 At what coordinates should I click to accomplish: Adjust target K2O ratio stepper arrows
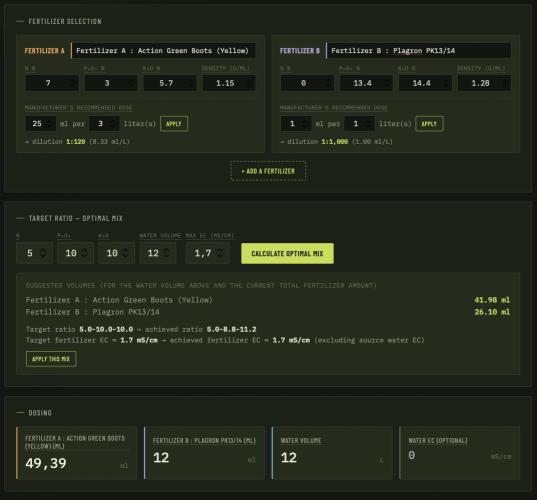point(125,253)
